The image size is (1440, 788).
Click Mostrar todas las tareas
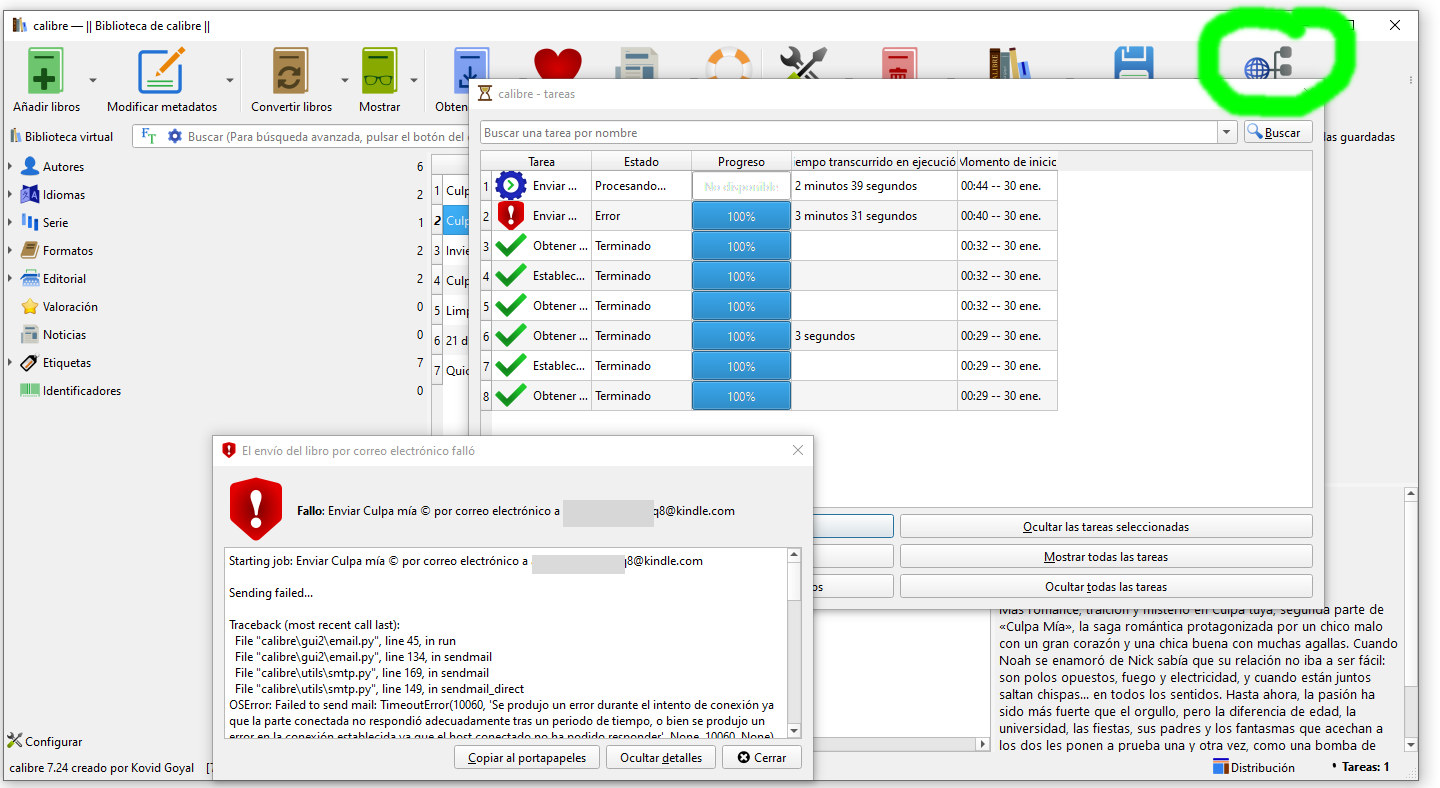(x=1106, y=556)
